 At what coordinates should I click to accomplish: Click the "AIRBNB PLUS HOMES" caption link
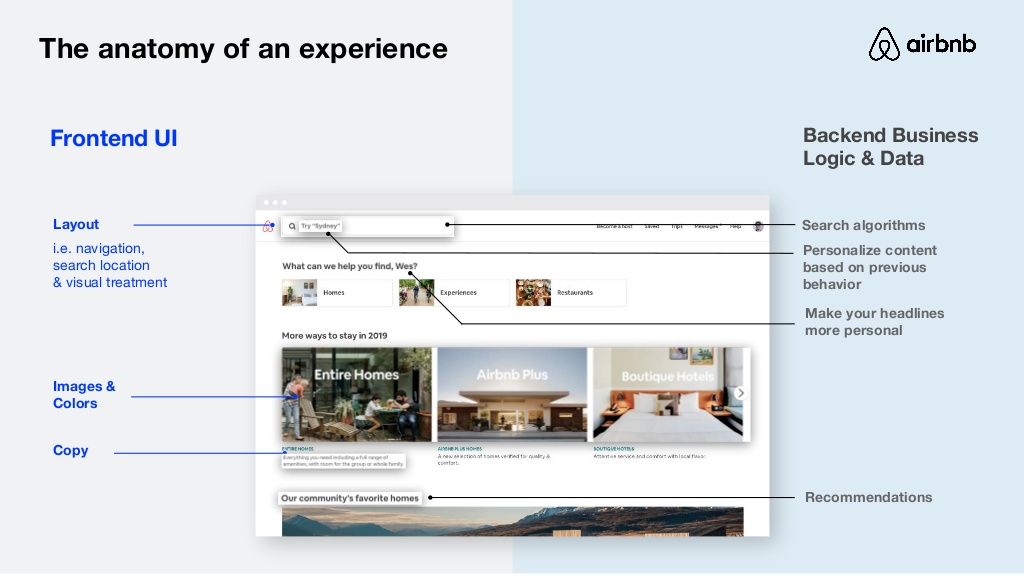(460, 449)
